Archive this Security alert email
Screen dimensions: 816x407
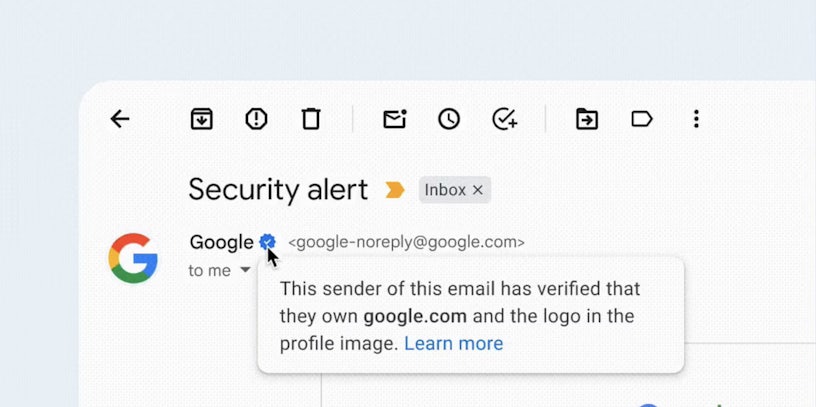[x=202, y=120]
